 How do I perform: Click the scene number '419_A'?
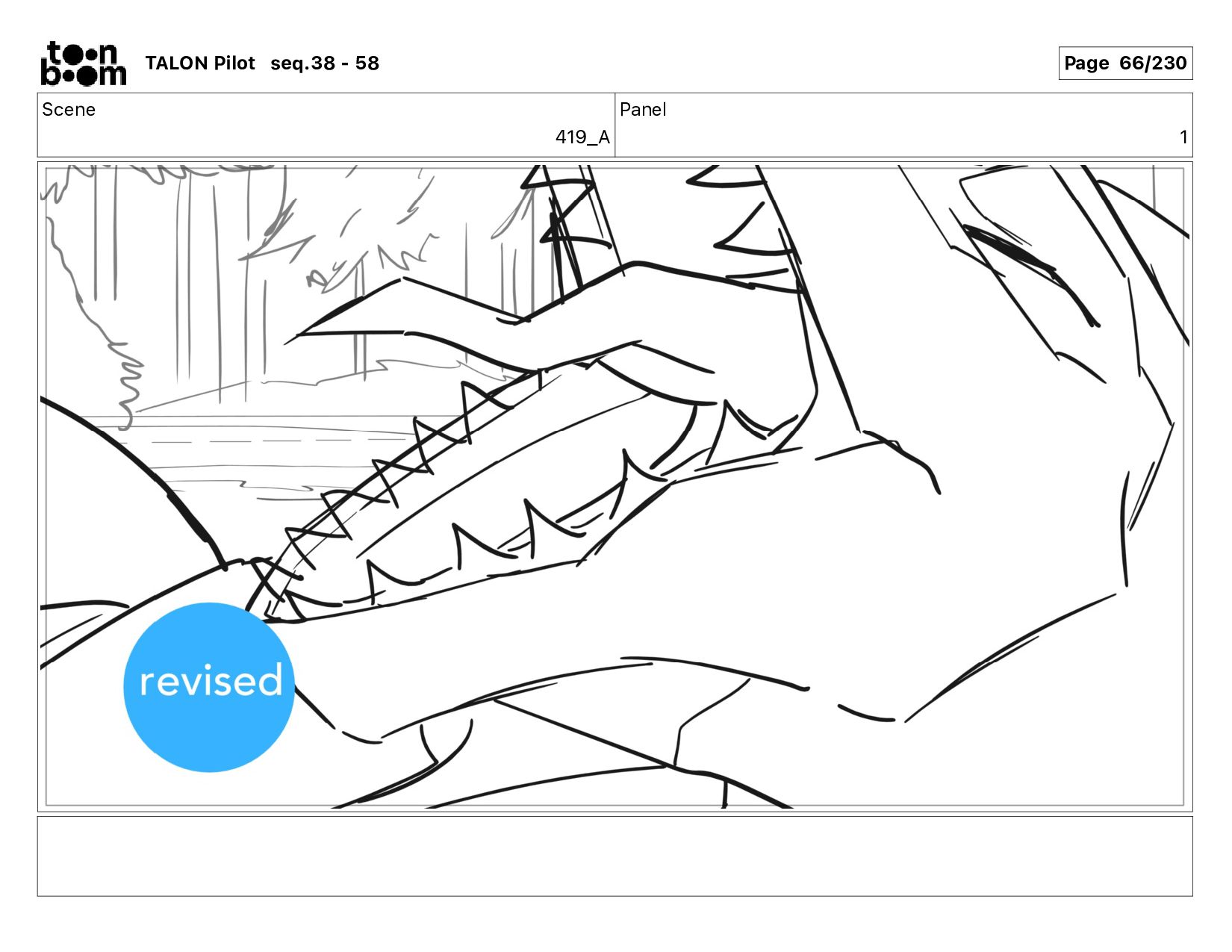point(582,137)
